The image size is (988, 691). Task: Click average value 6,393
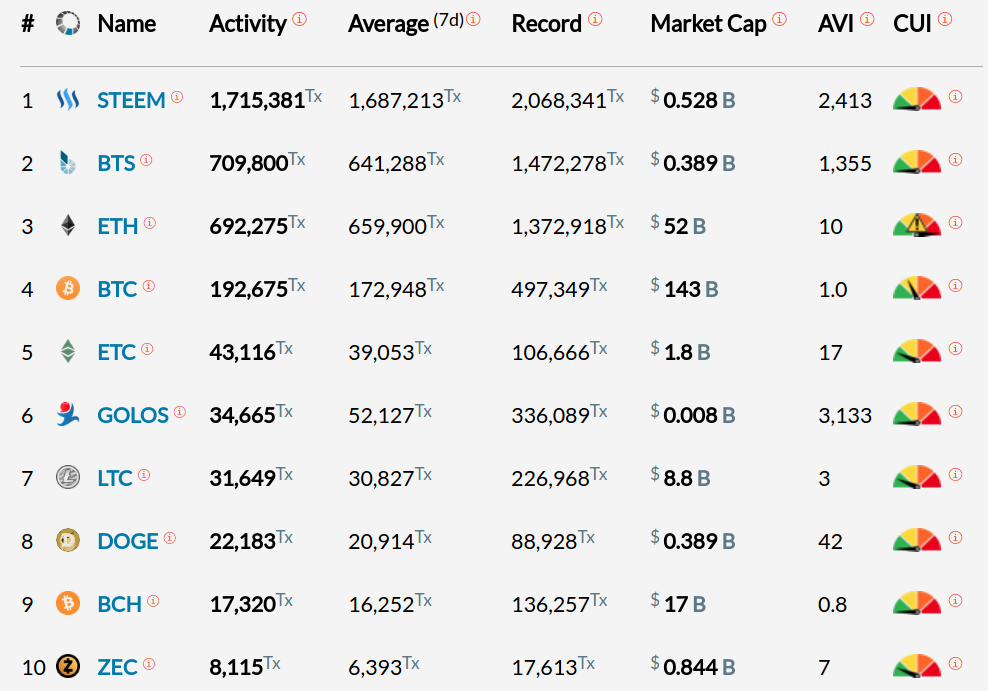tap(375, 667)
